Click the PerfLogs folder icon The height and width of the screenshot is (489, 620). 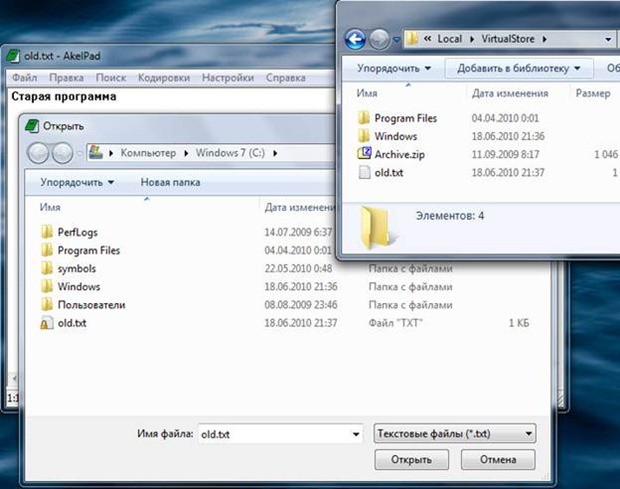point(46,232)
